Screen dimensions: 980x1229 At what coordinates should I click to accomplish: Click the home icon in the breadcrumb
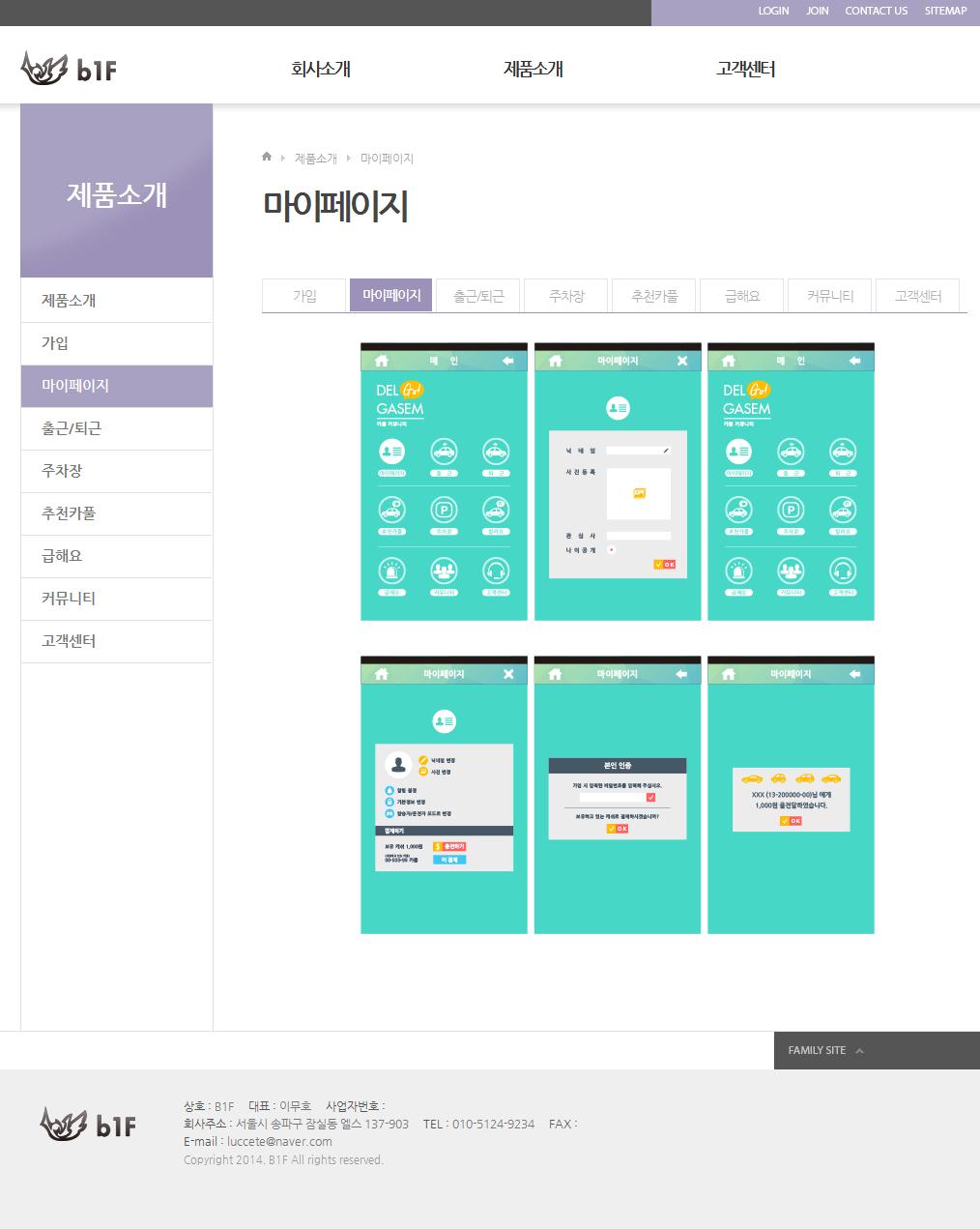(x=267, y=157)
